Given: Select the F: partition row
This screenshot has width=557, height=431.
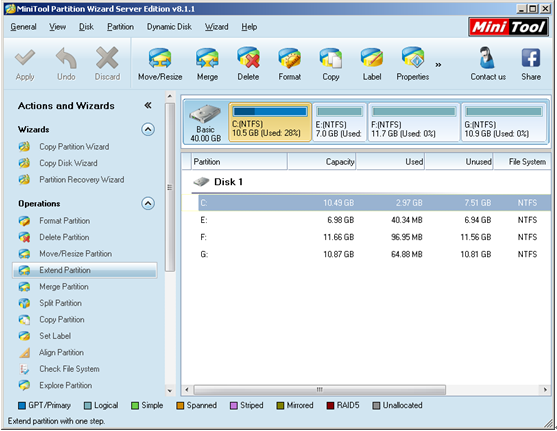Looking at the screenshot, I should [x=366, y=237].
